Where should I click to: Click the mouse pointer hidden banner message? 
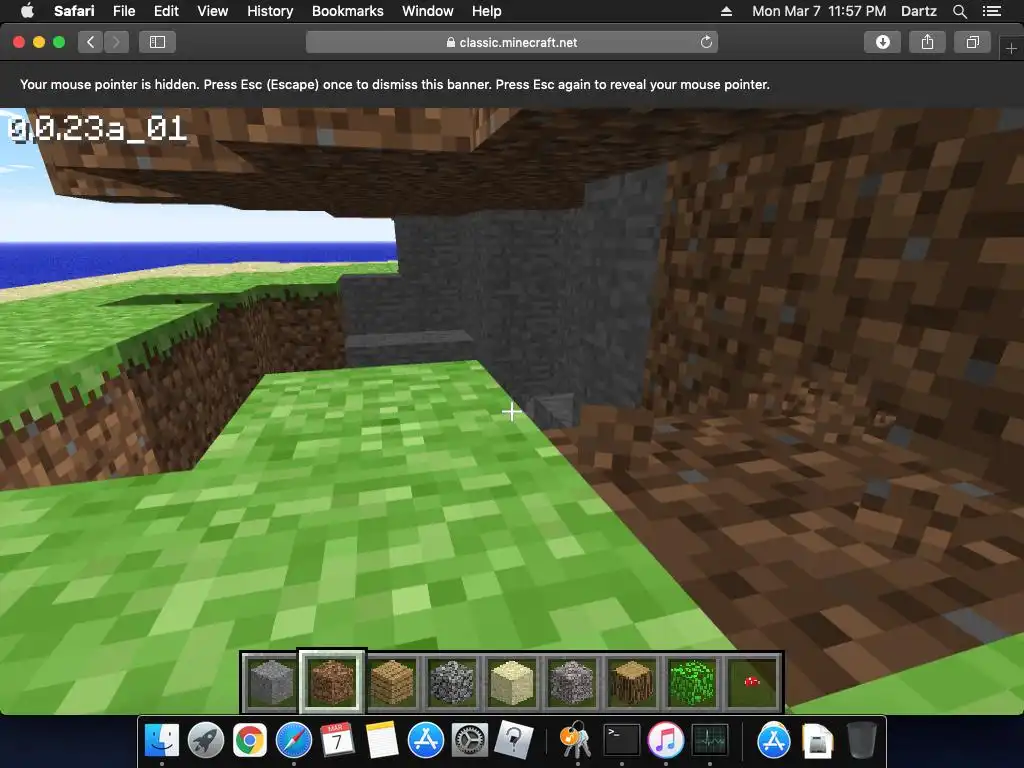pos(394,84)
